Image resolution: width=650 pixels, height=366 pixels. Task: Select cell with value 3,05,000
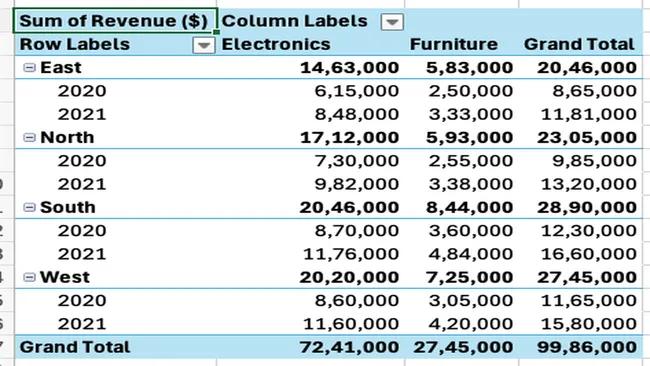click(471, 300)
